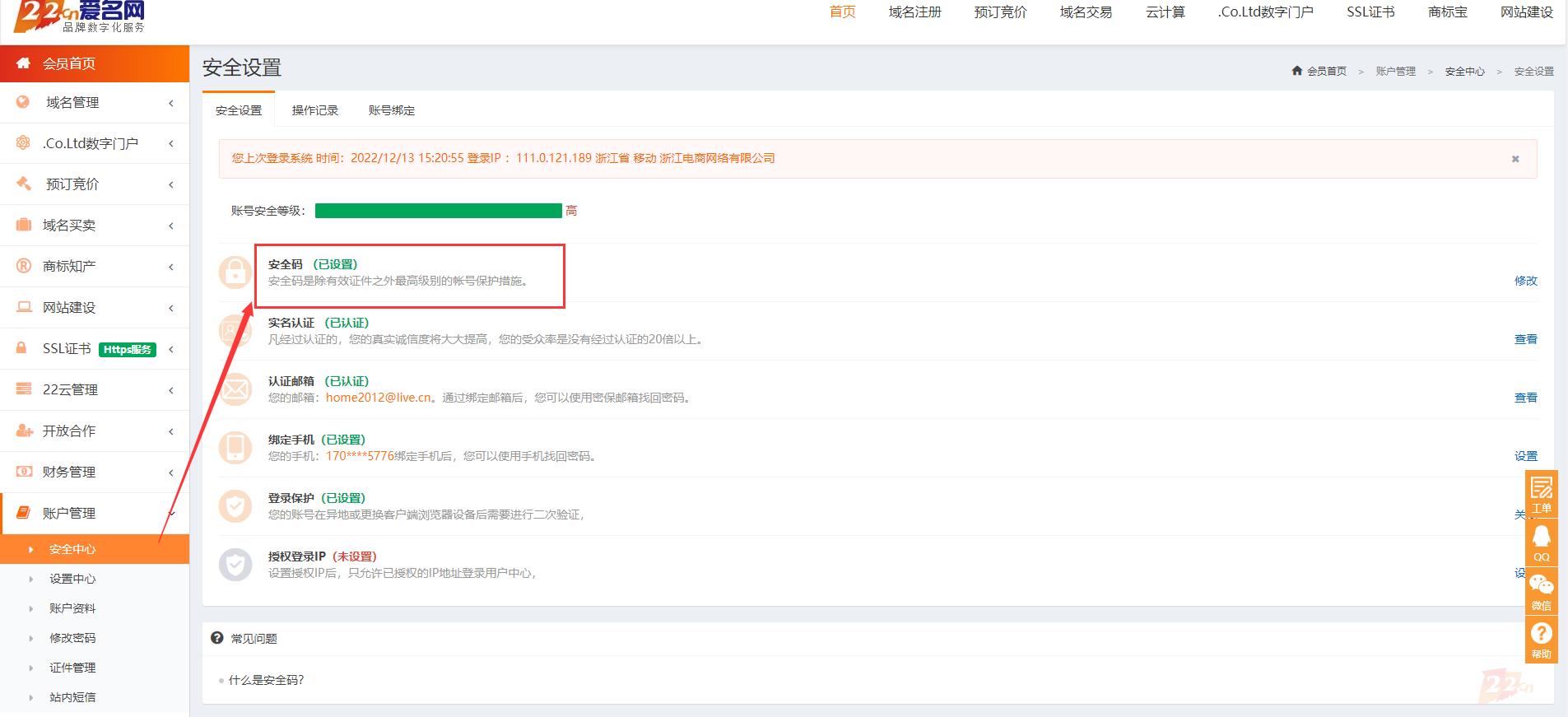The width and height of the screenshot is (1568, 717).
Task: Open 首页 in the top navigation
Action: coord(843,12)
